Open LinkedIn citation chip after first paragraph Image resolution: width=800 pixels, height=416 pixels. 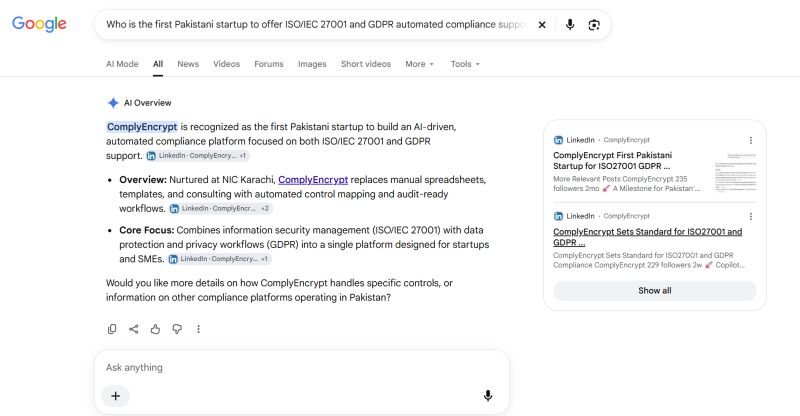point(197,156)
